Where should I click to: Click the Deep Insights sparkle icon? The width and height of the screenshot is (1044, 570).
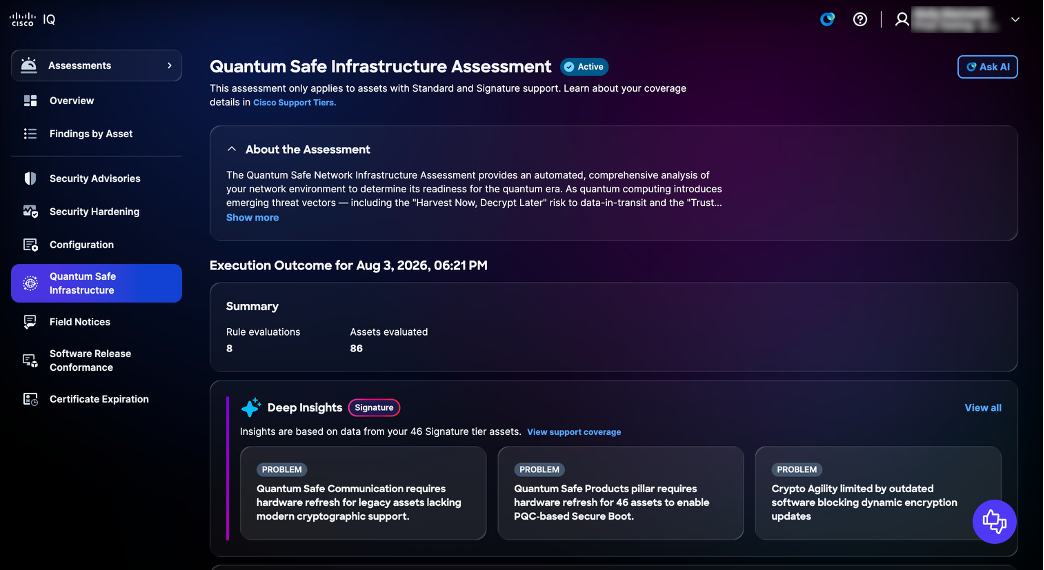point(251,408)
